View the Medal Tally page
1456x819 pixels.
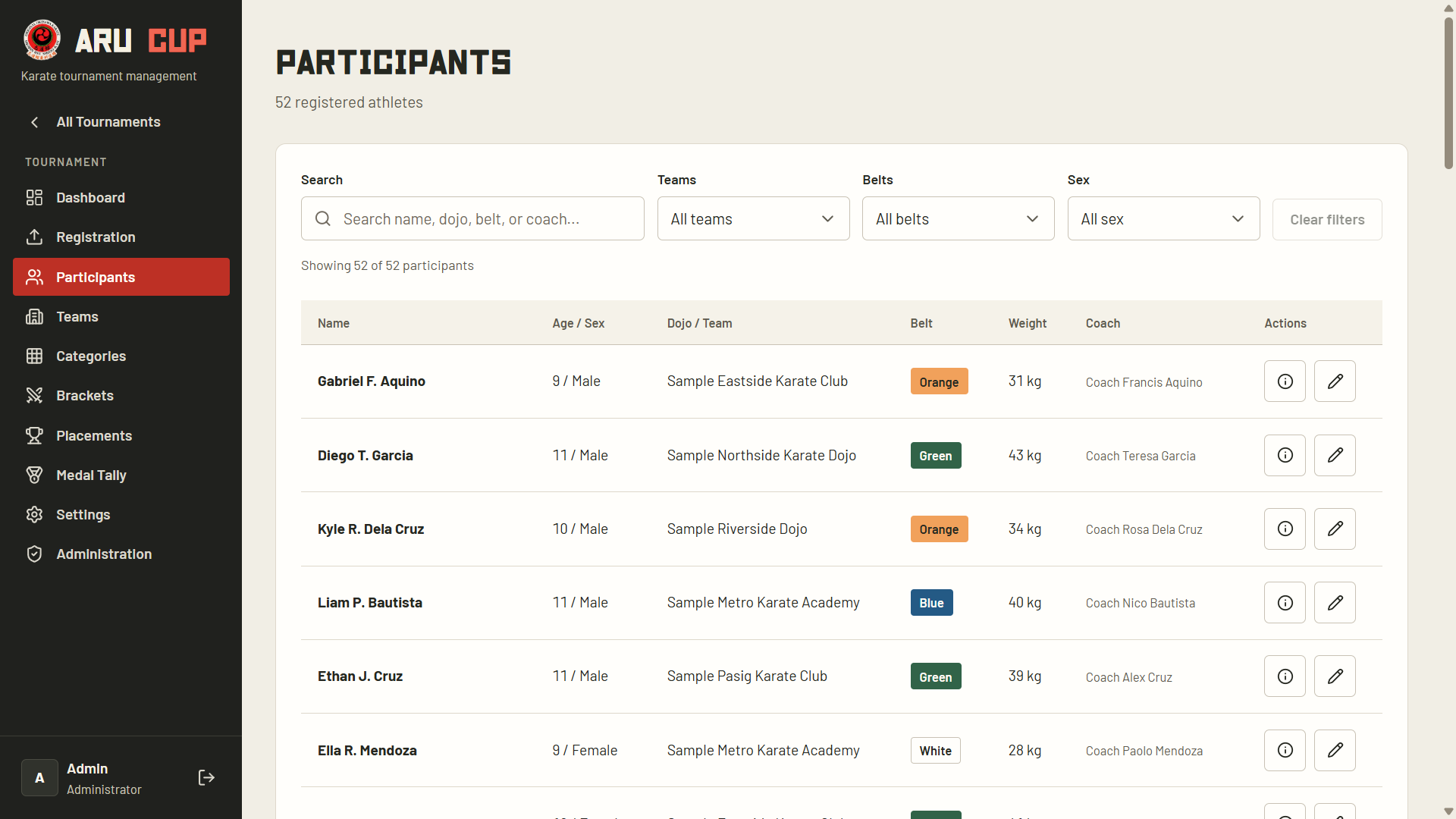[x=121, y=475]
